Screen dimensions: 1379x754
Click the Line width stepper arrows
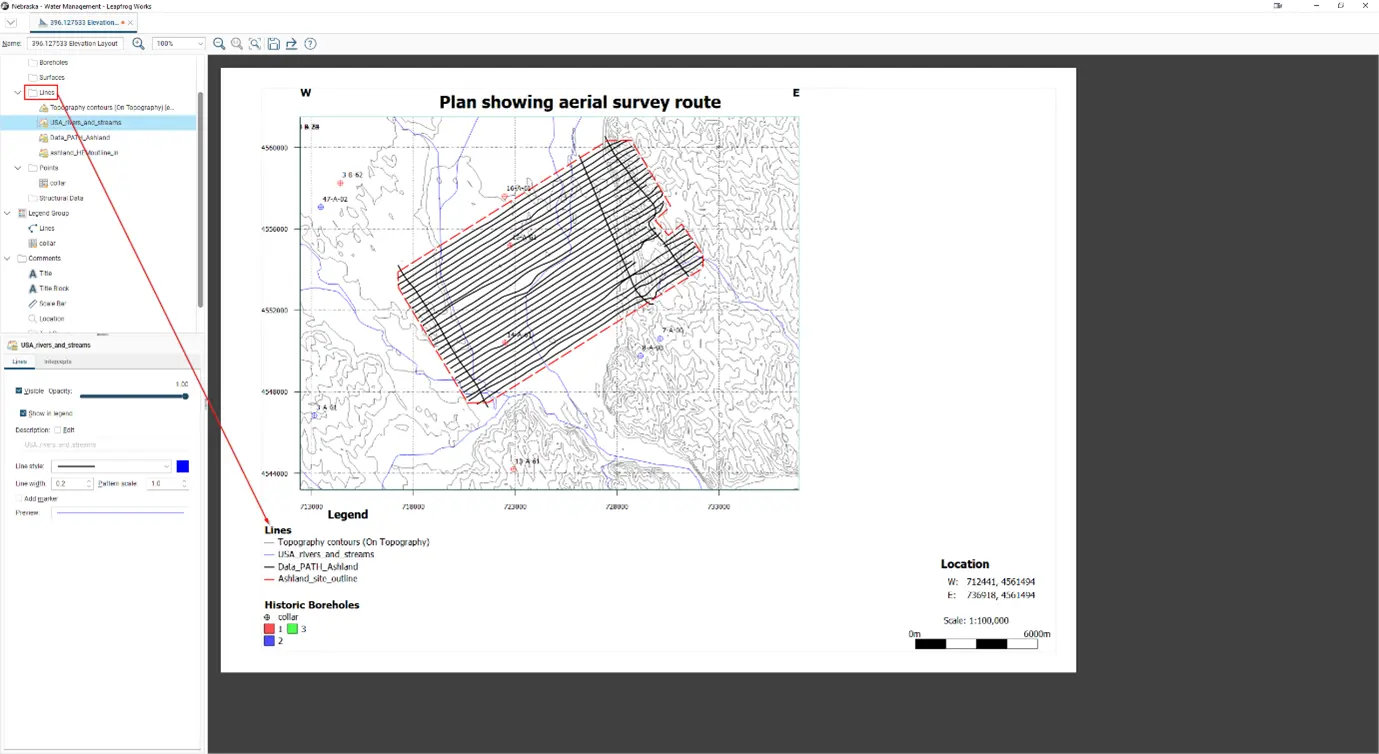pyautogui.click(x=89, y=483)
